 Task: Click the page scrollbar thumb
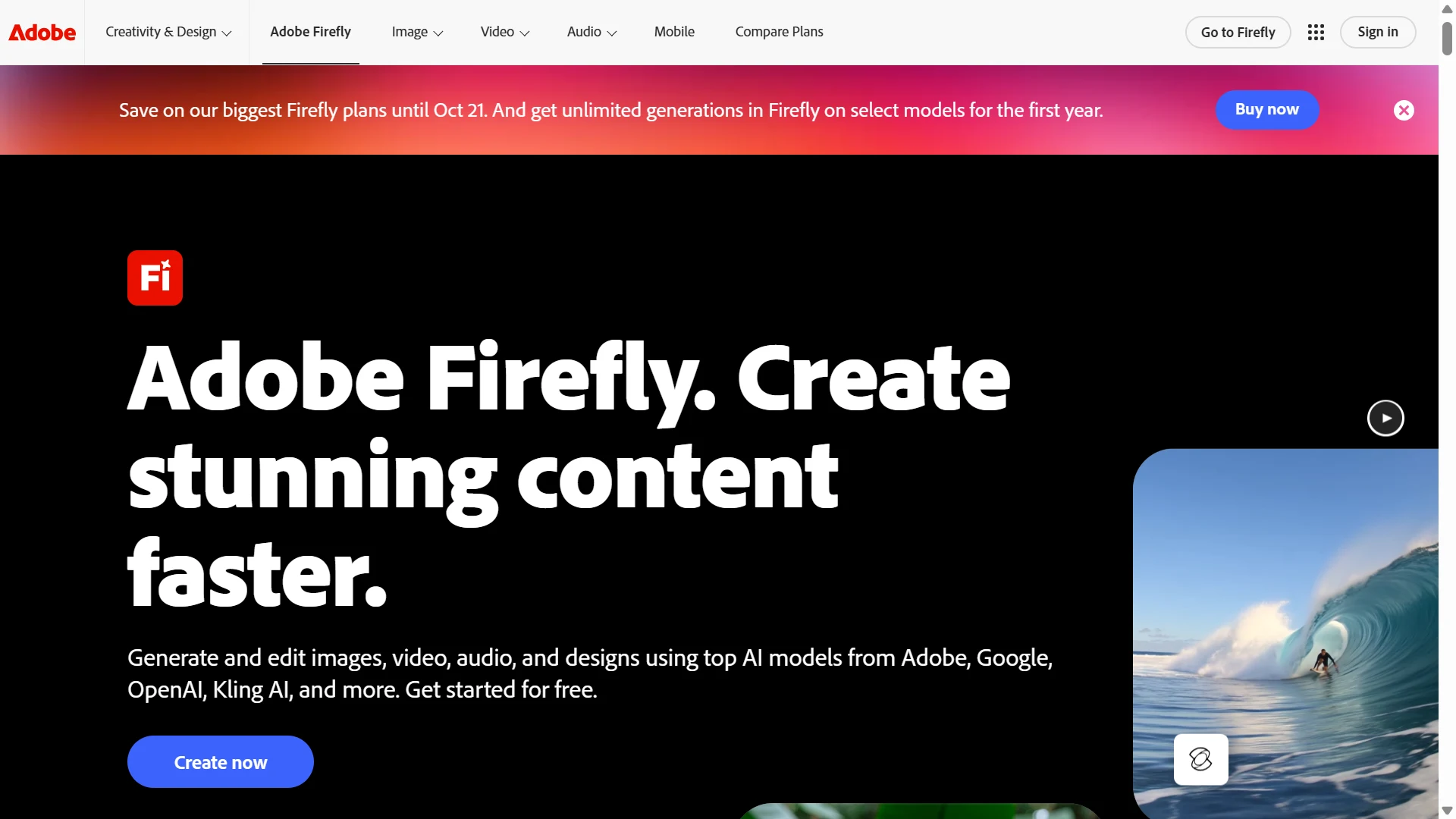1447,38
